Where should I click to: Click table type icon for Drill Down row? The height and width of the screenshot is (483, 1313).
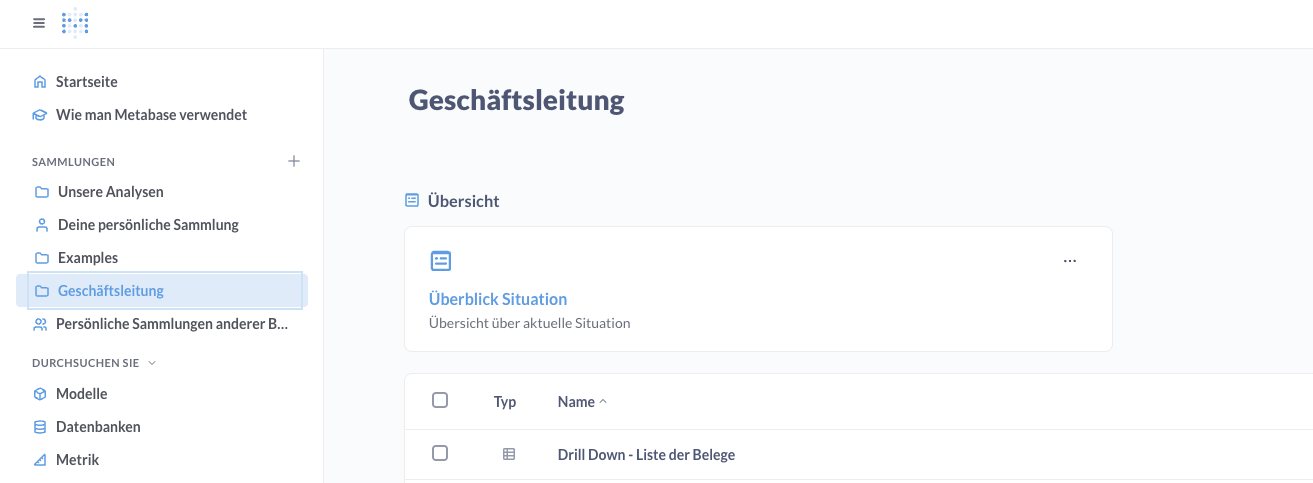click(x=509, y=454)
